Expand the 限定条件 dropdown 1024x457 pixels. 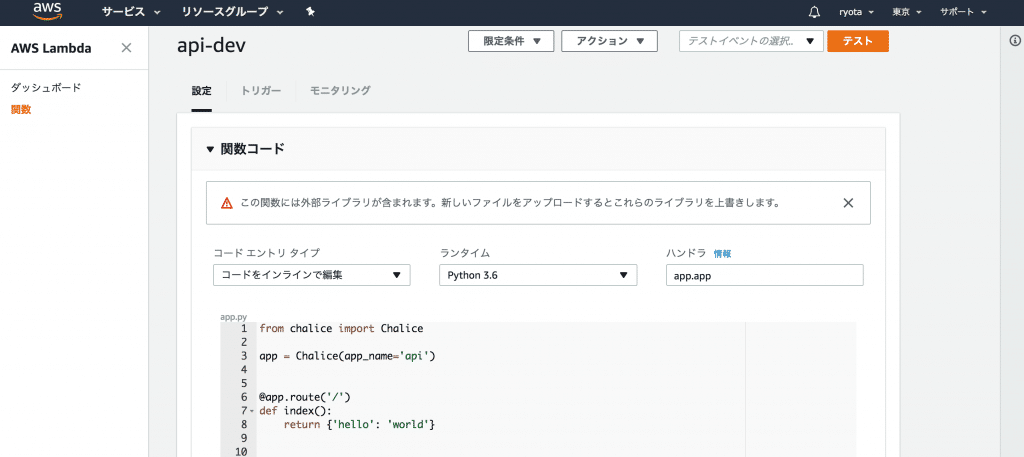click(x=511, y=41)
